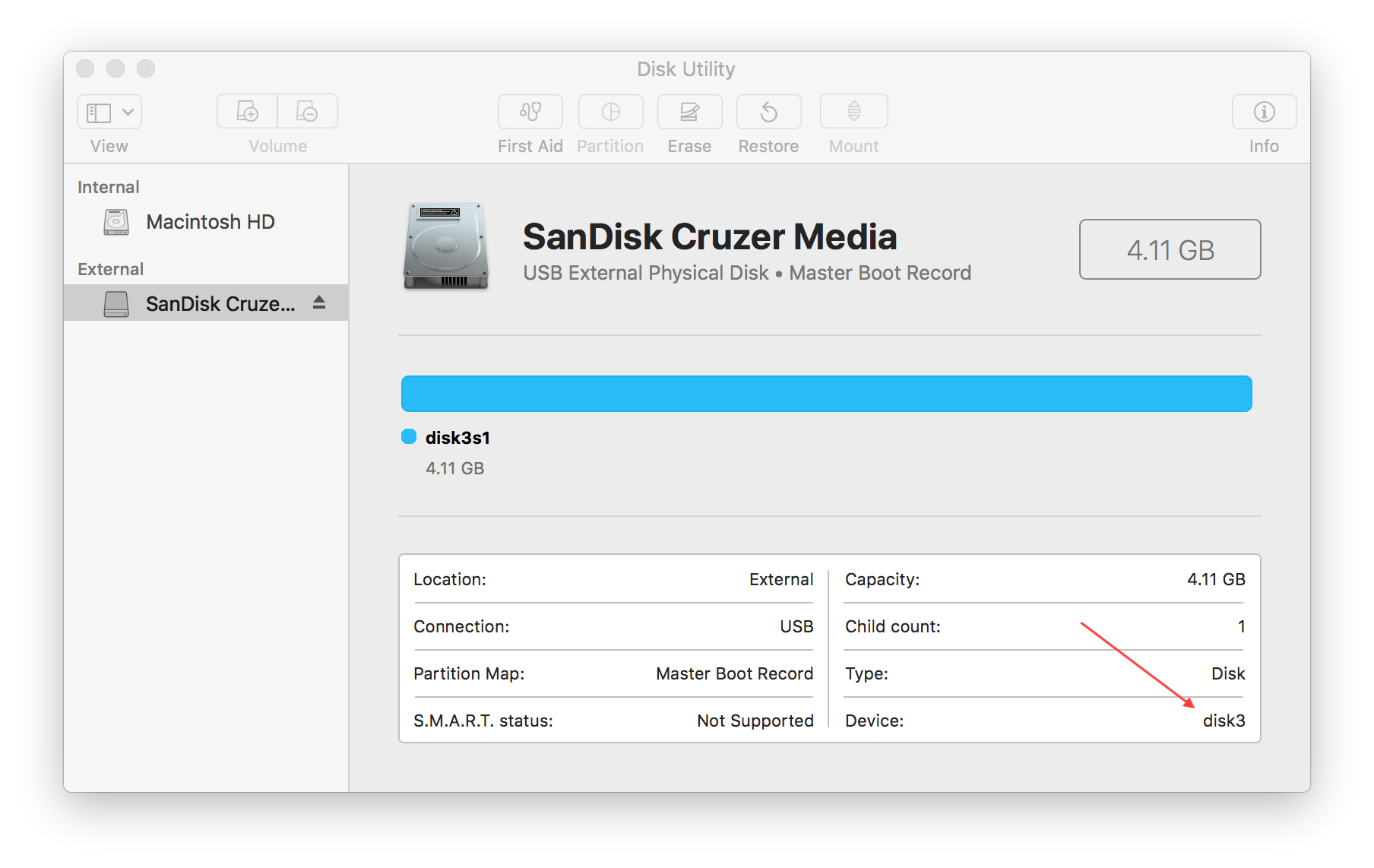Click the Connection value USB
This screenshot has width=1374, height=868.
point(796,626)
